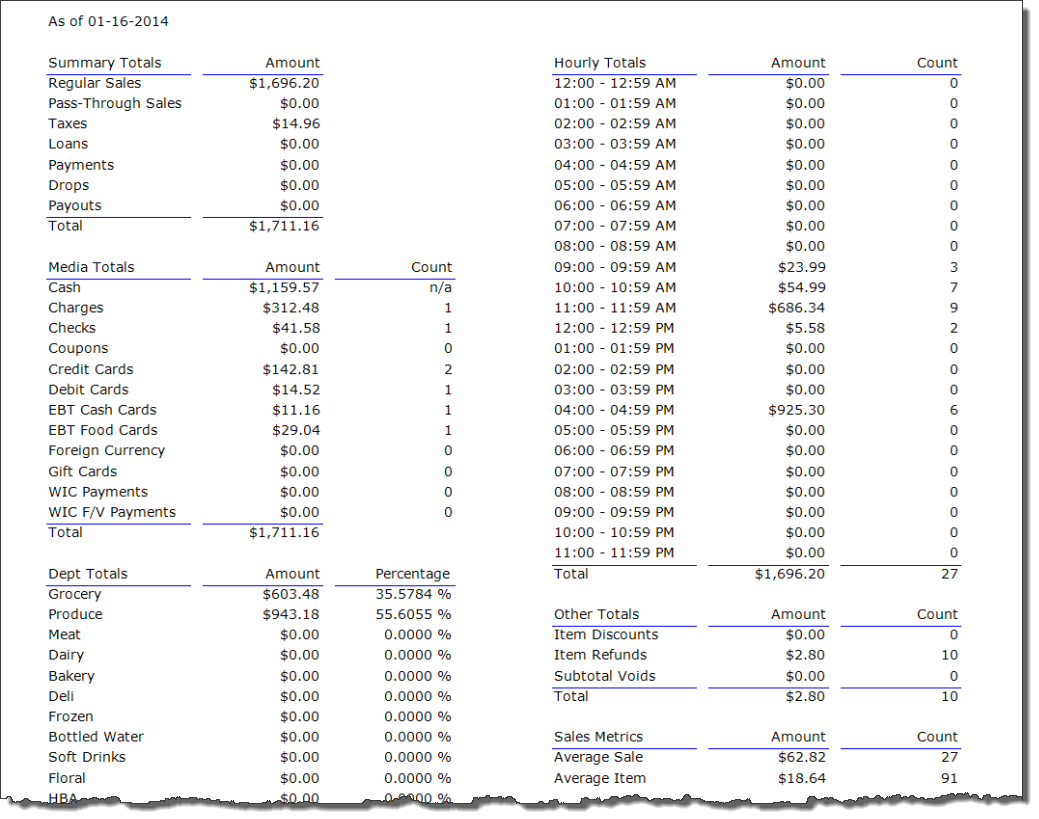Click the 'As of 01-16-2014' date line

point(108,21)
